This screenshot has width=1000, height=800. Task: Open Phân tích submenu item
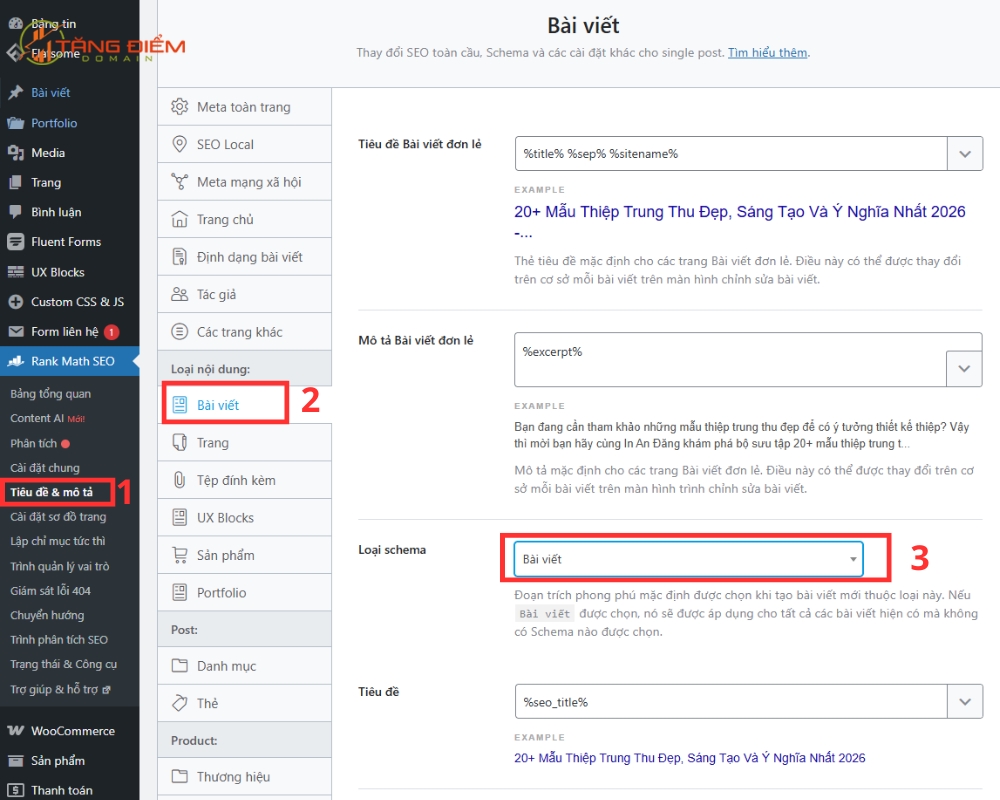[40, 443]
